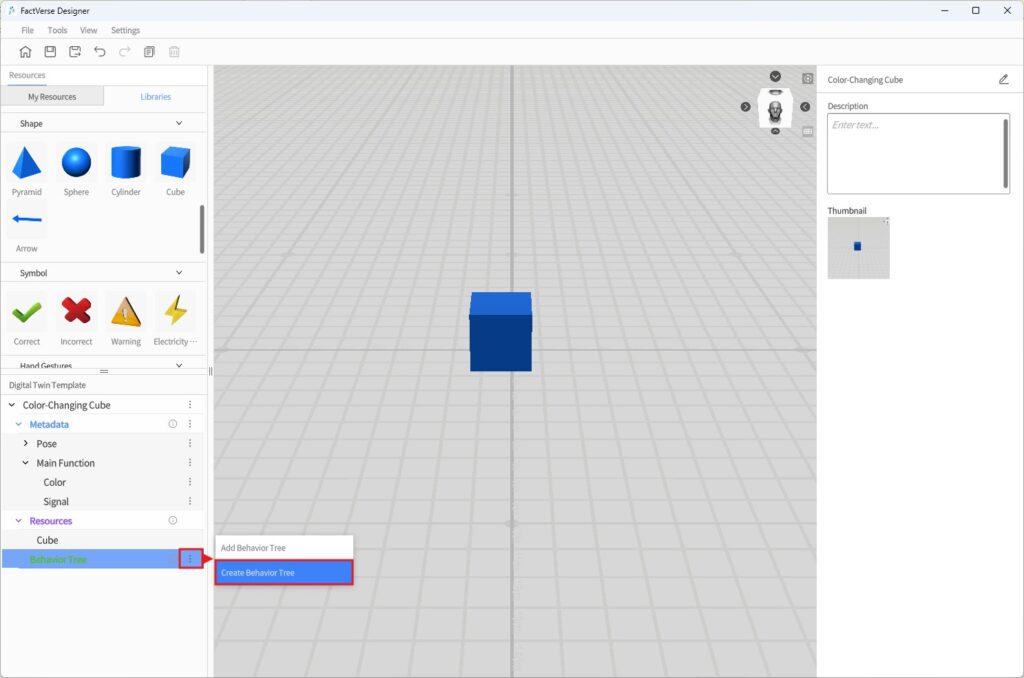This screenshot has height=678, width=1024.
Task: Click the top down-arrow on the view gizmo
Action: click(x=775, y=77)
